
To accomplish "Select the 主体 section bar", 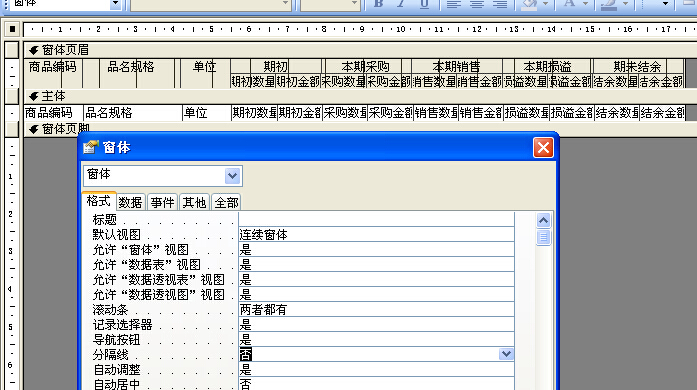I will click(360, 96).
